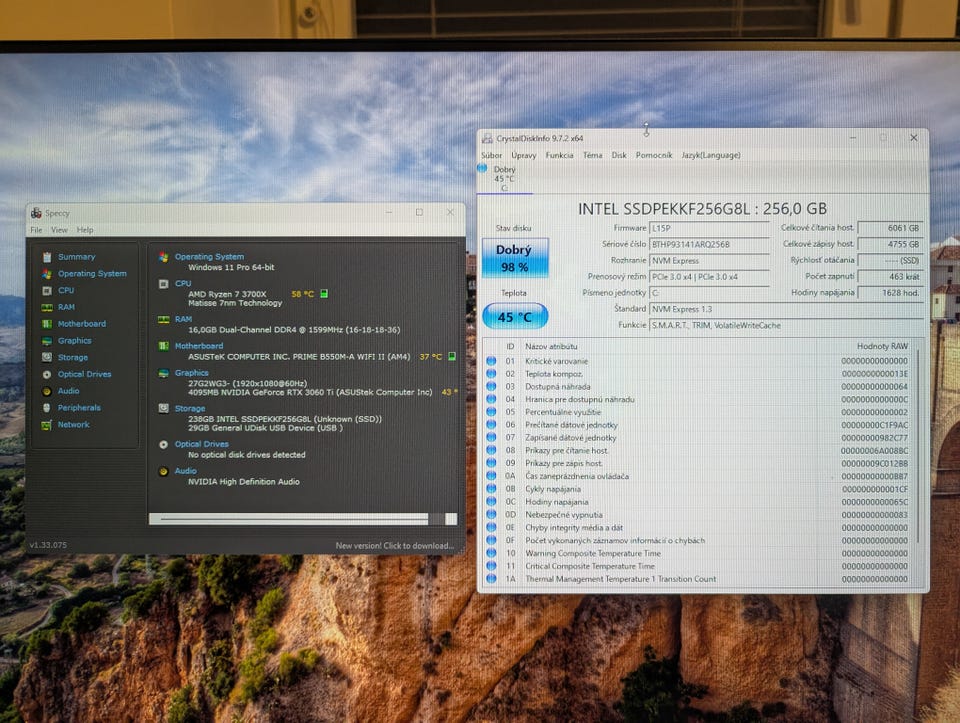
Task: Click CPU temperature indicator icon beside 58 °C
Action: [324, 294]
